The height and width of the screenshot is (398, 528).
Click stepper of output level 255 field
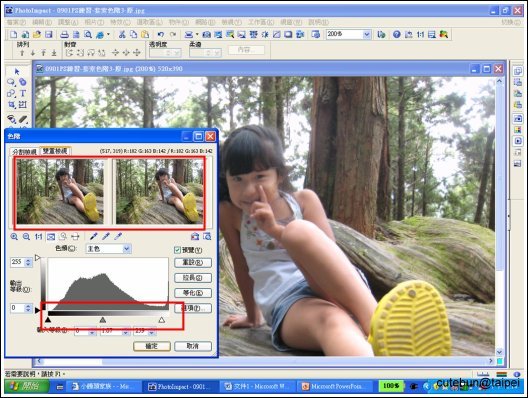point(28,262)
